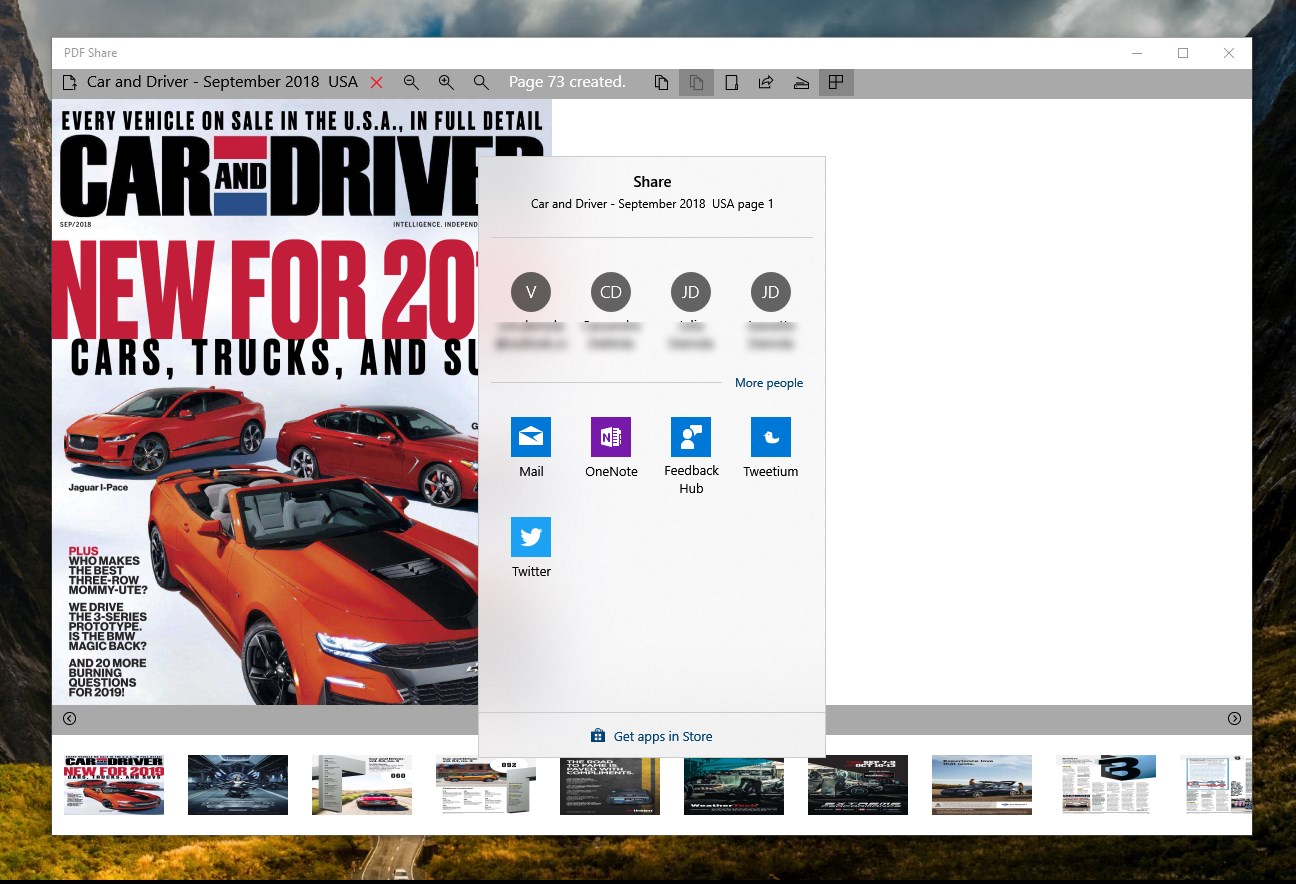The width and height of the screenshot is (1296, 884).
Task: Click the open file icon before document title
Action: [x=69, y=82]
